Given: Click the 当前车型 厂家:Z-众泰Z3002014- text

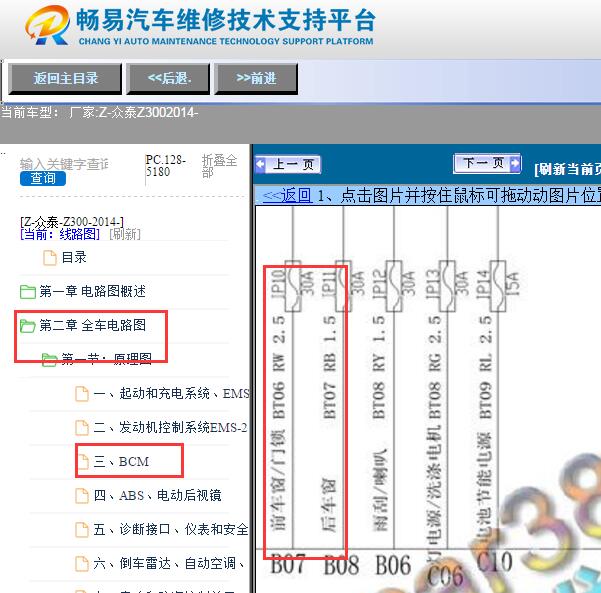Looking at the screenshot, I should pyautogui.click(x=99, y=113).
